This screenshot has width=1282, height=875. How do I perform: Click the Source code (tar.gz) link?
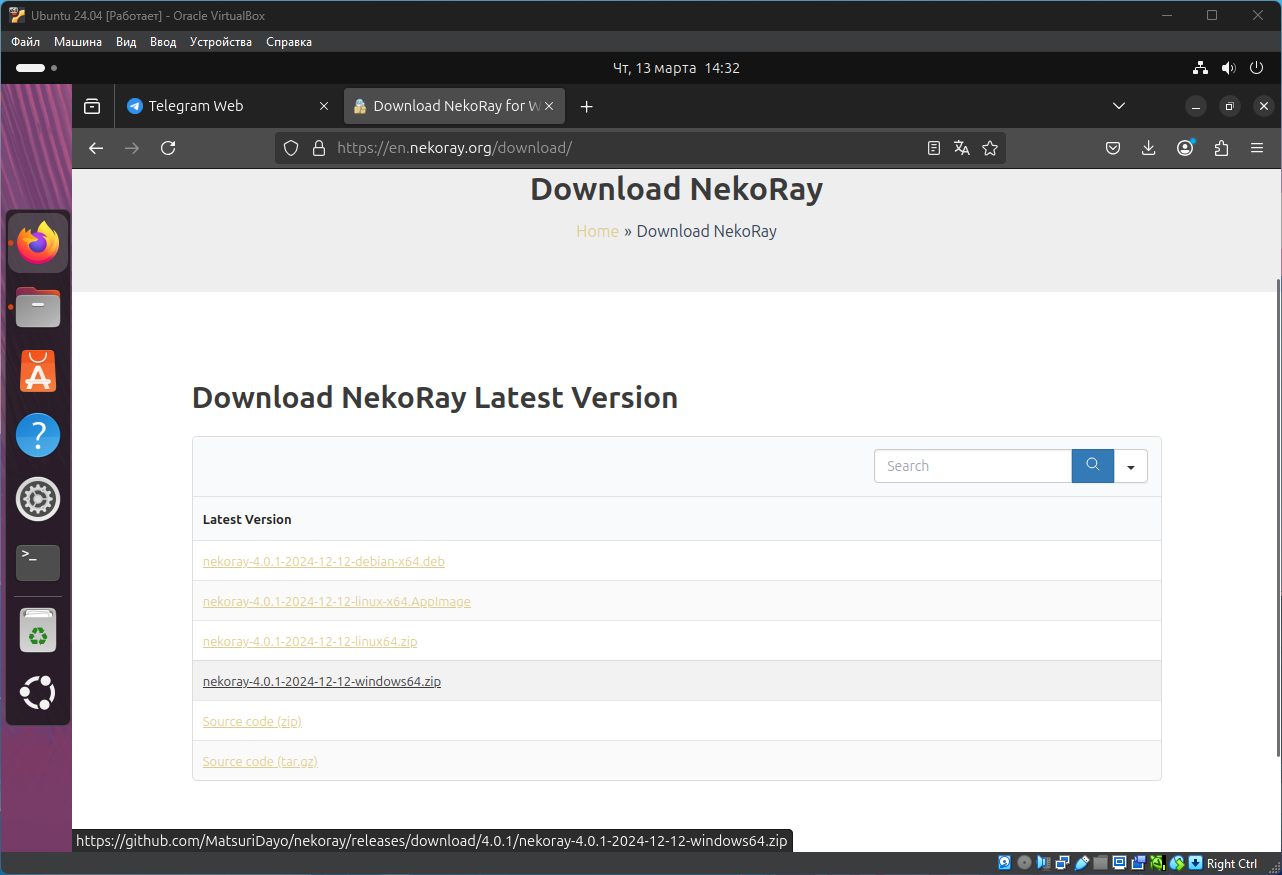[260, 761]
